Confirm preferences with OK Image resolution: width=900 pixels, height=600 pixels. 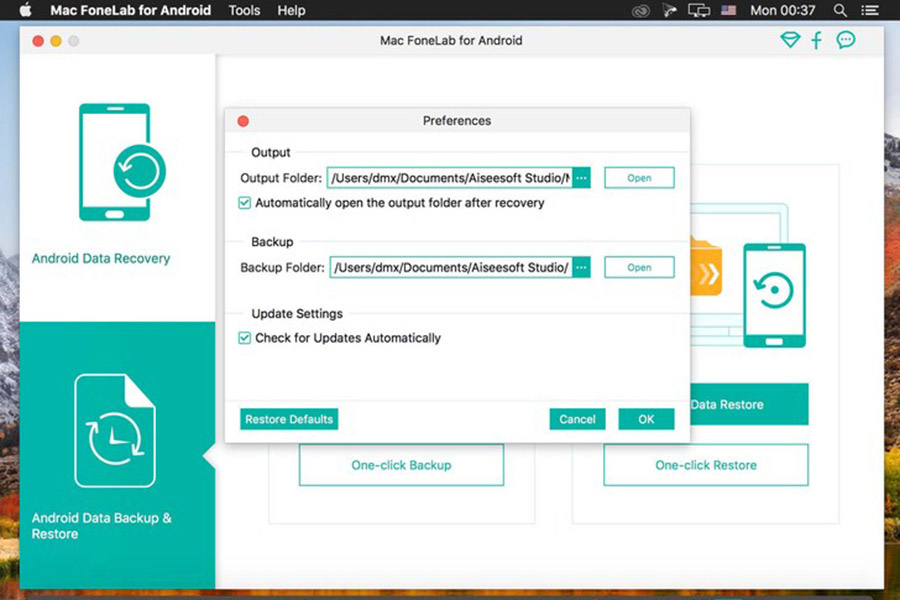click(x=646, y=419)
